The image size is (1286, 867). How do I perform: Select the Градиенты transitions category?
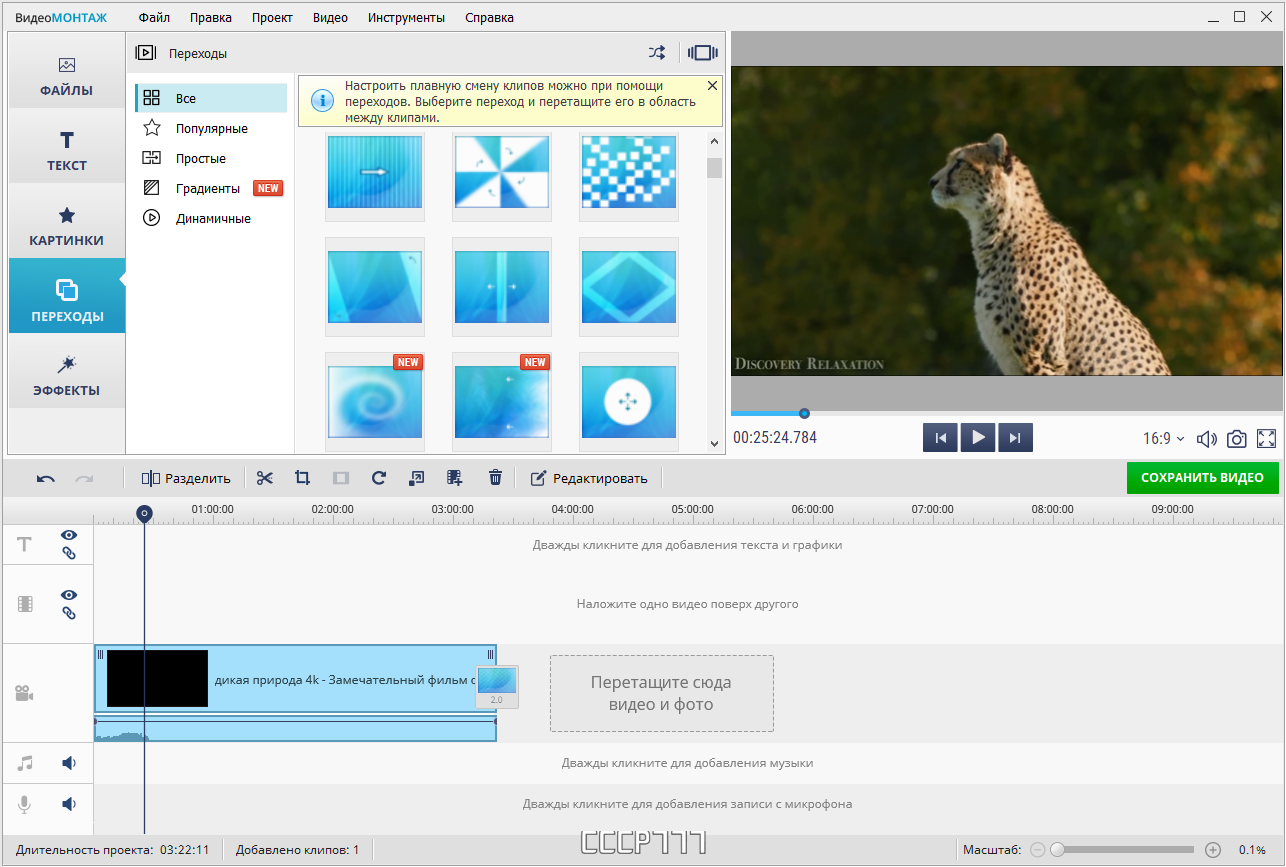[208, 188]
